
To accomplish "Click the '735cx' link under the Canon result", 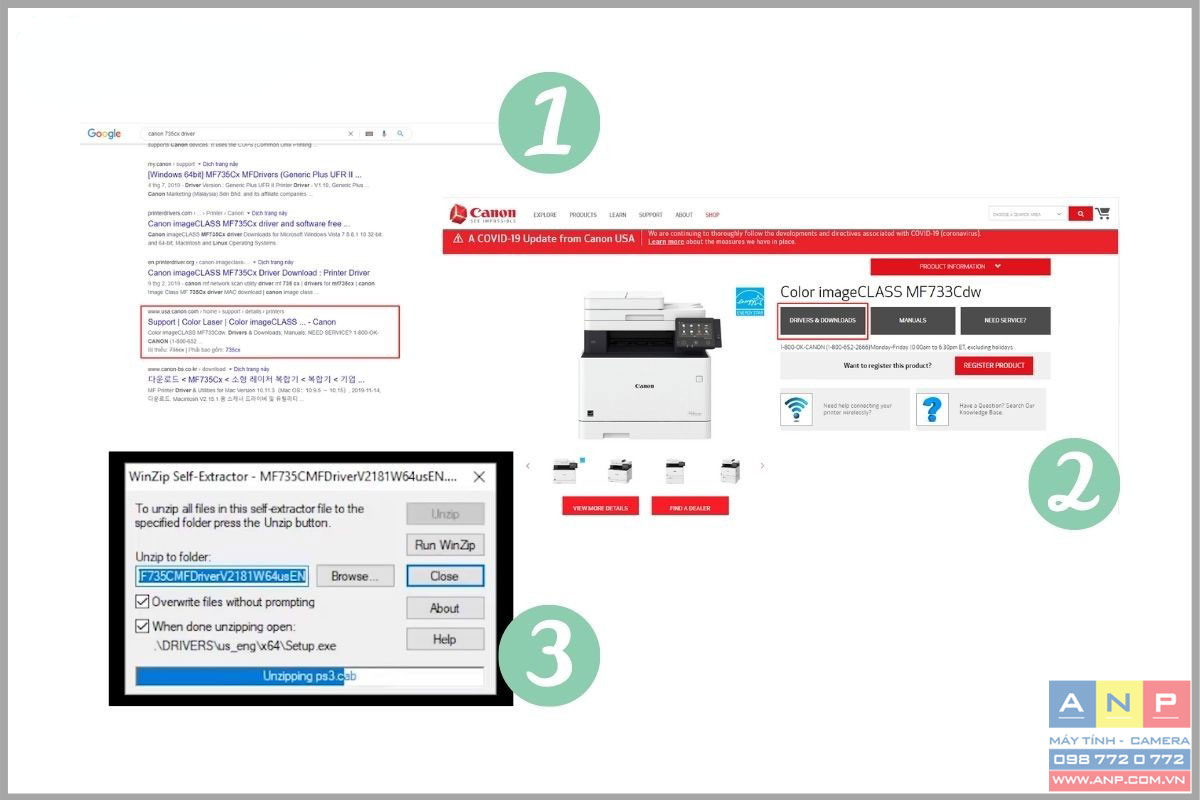I will click(x=232, y=350).
